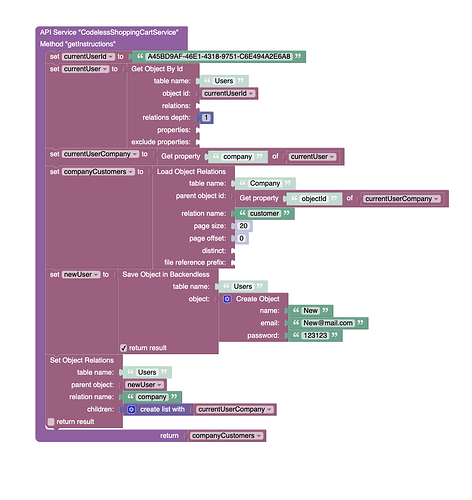Click the parent object id label

(x=201, y=196)
